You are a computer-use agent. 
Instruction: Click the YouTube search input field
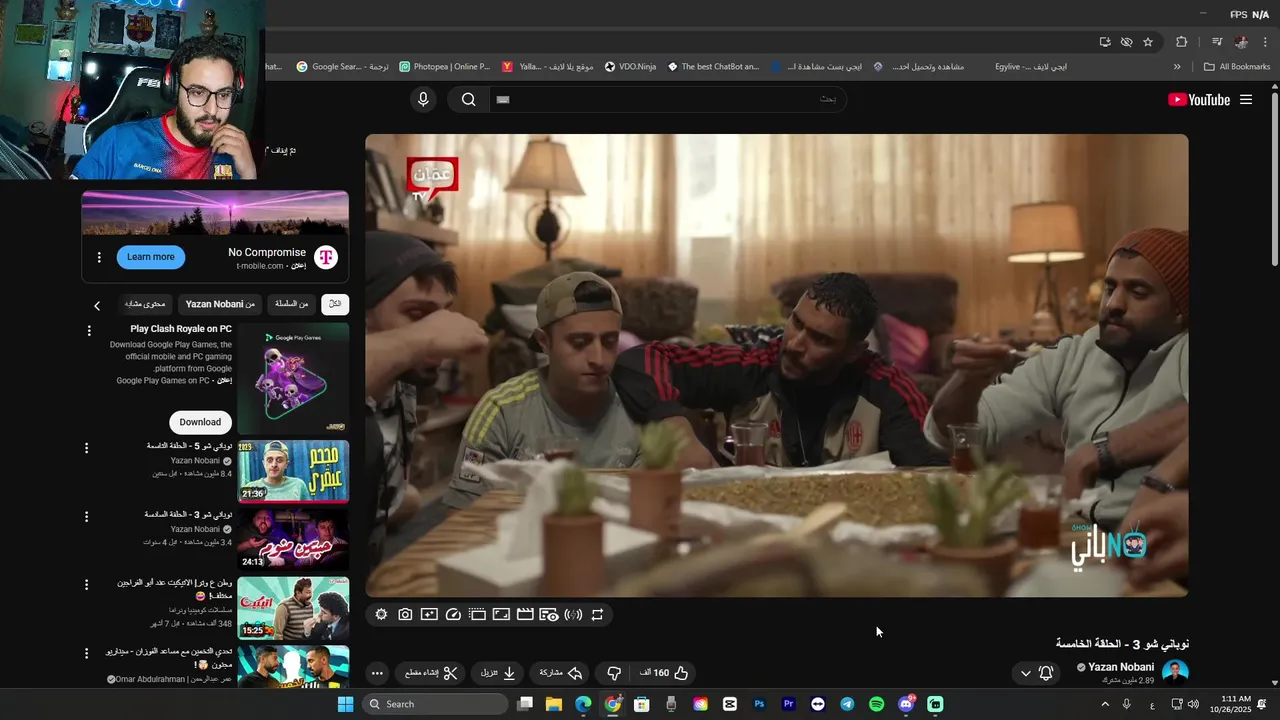click(x=666, y=99)
